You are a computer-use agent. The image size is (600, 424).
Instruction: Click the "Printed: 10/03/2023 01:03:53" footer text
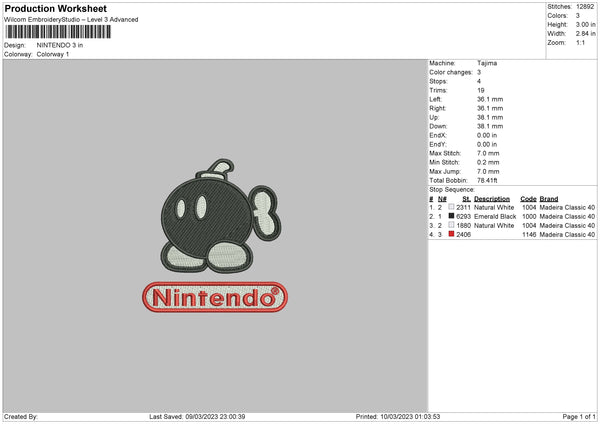pyautogui.click(x=398, y=416)
